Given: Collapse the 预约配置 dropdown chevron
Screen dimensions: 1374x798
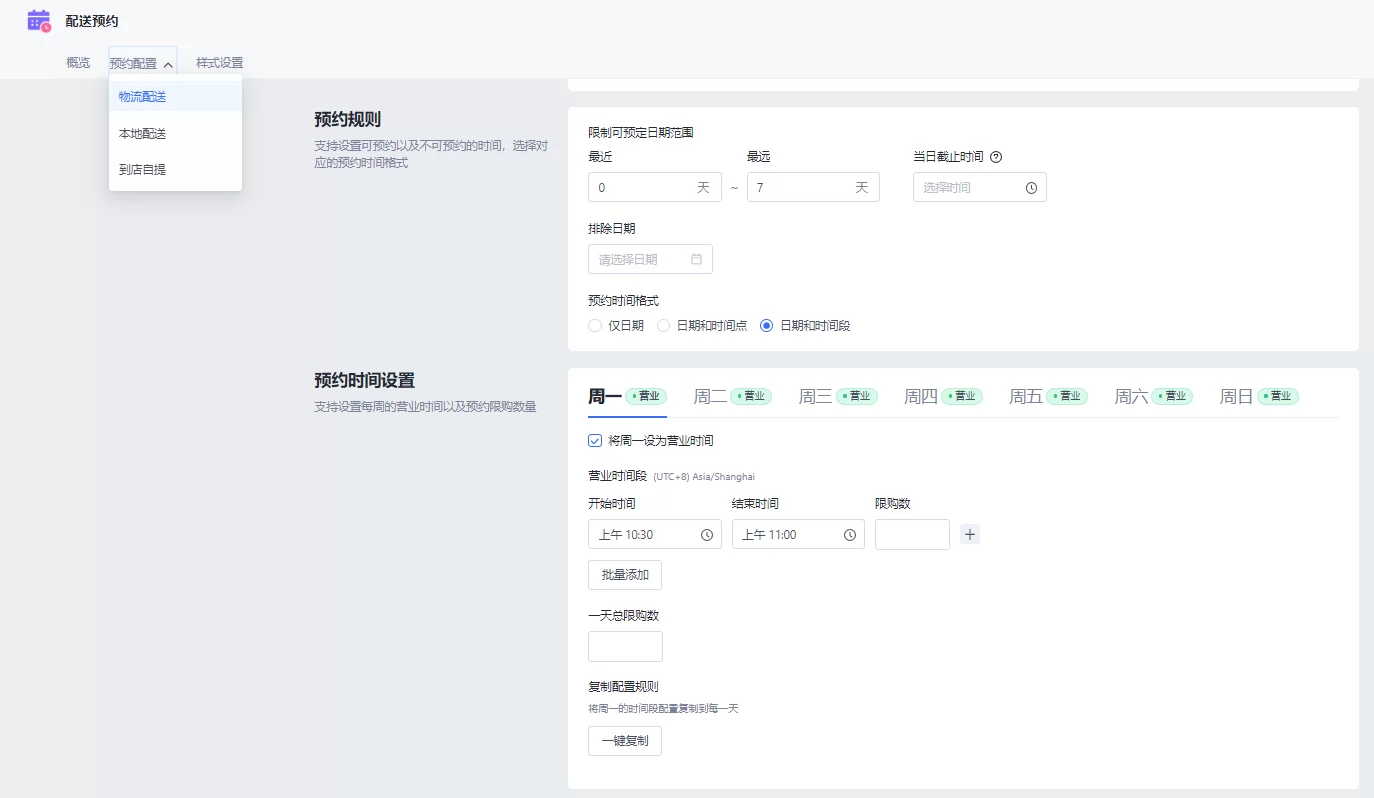Looking at the screenshot, I should (167, 62).
